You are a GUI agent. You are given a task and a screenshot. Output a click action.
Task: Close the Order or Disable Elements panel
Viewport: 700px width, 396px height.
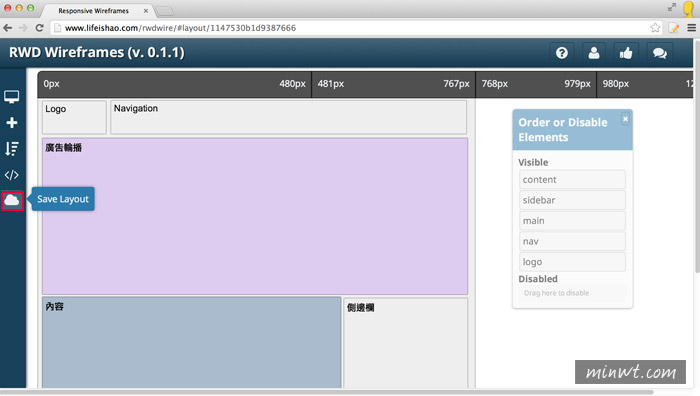625,119
